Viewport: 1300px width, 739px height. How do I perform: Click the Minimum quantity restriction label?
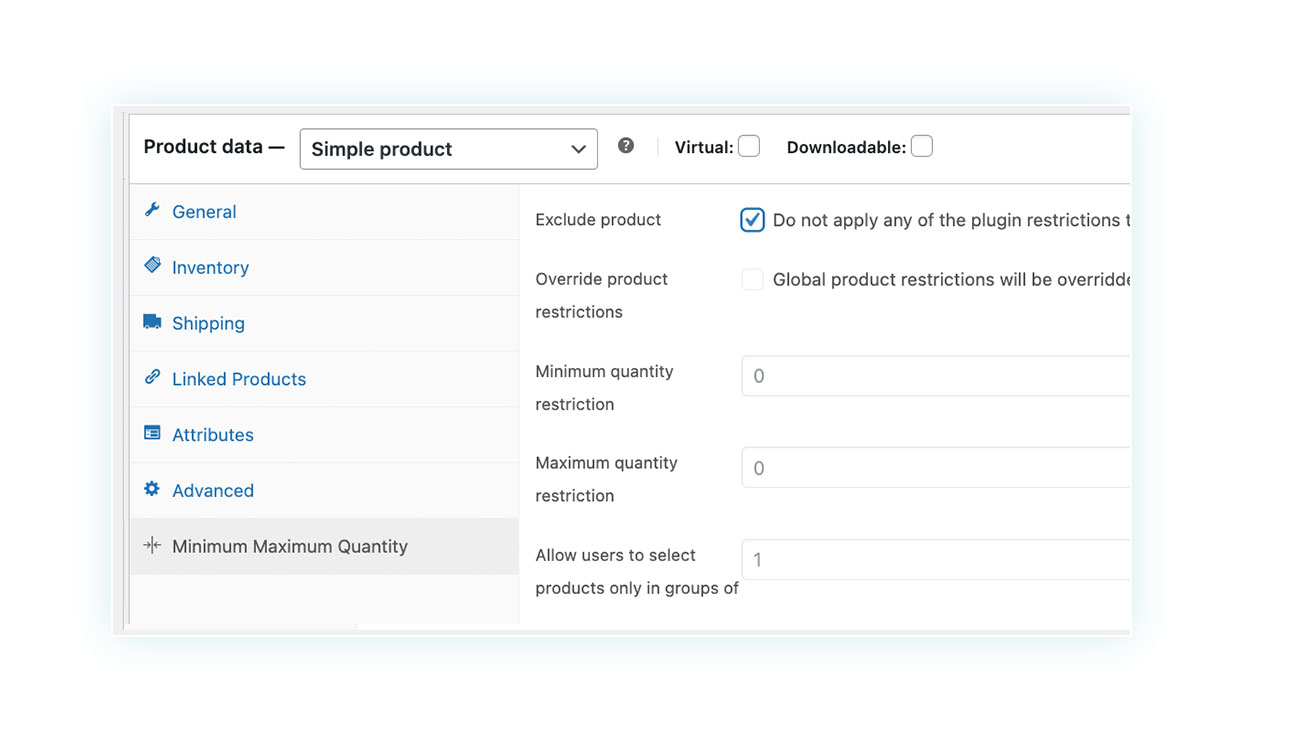pyautogui.click(x=604, y=387)
